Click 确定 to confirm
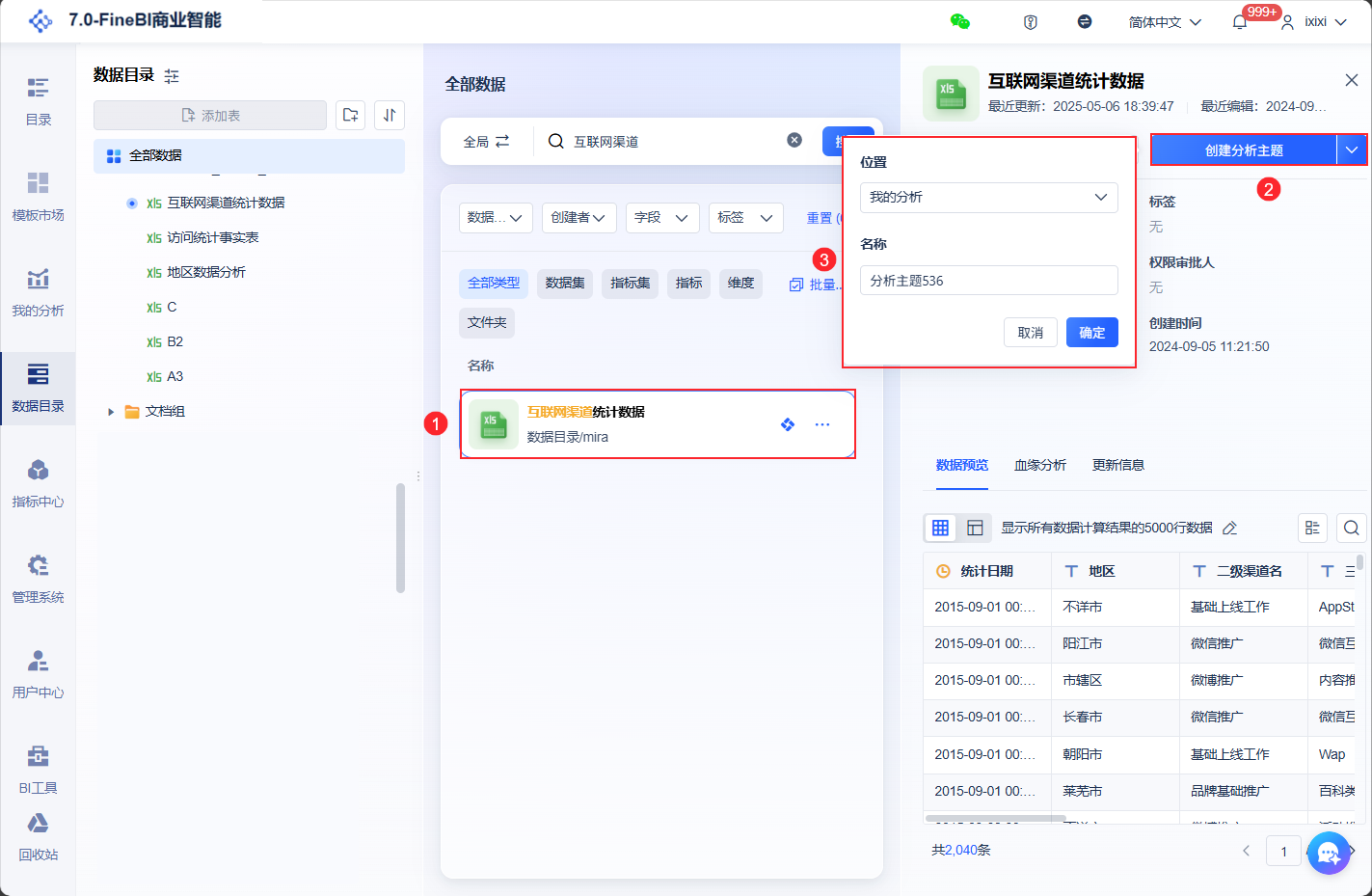The height and width of the screenshot is (896, 1372). (1092, 333)
